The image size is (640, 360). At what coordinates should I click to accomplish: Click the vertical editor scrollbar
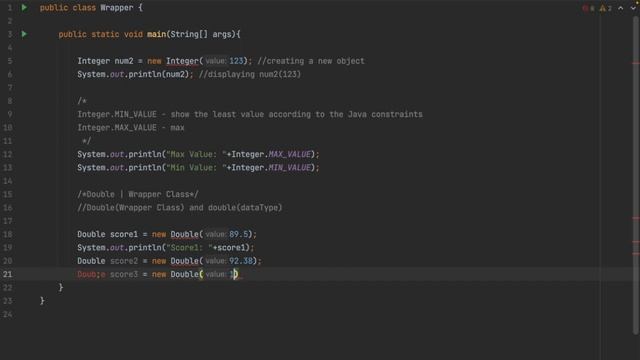click(636, 176)
